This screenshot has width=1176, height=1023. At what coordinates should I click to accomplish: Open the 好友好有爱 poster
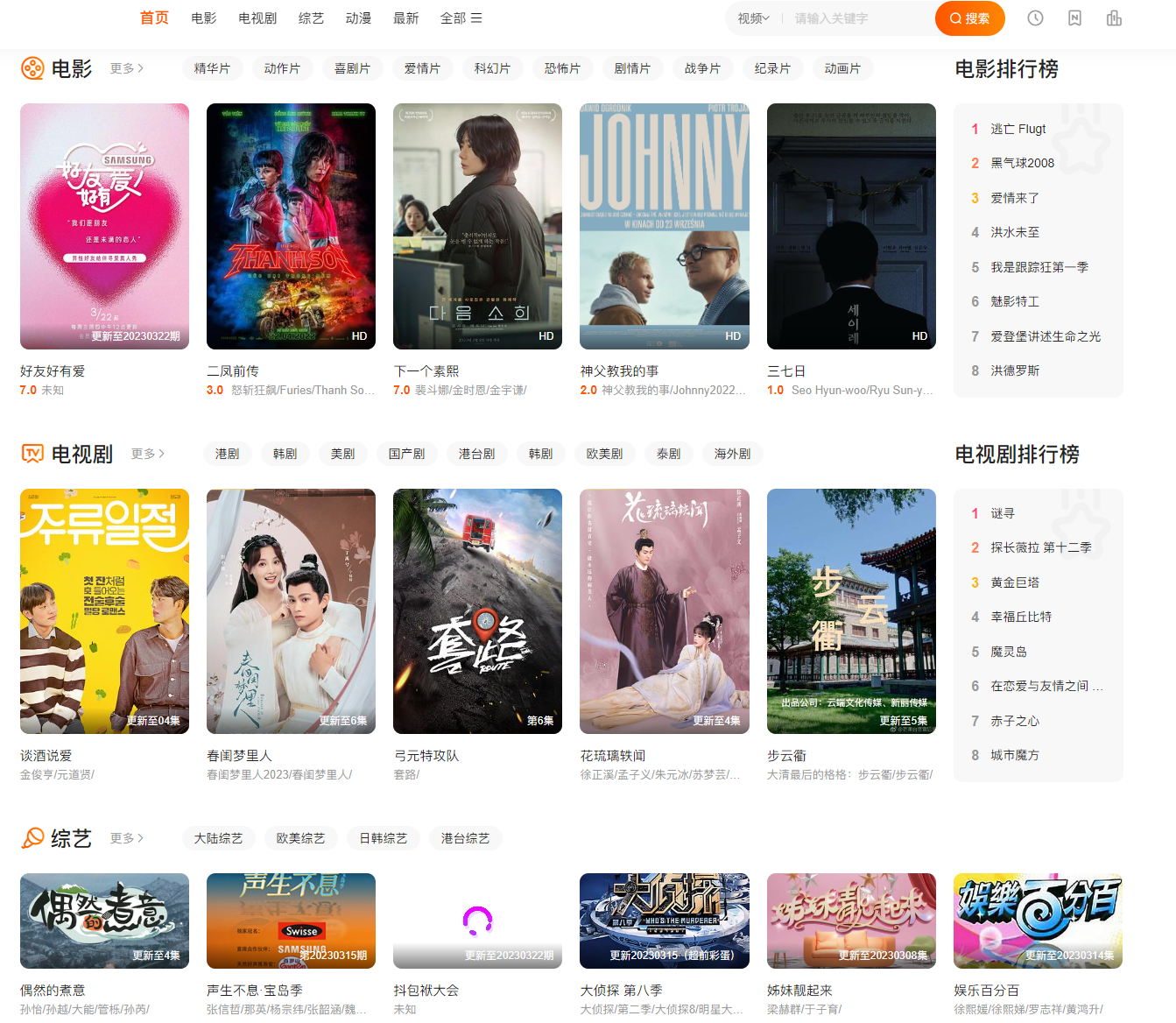click(x=104, y=226)
